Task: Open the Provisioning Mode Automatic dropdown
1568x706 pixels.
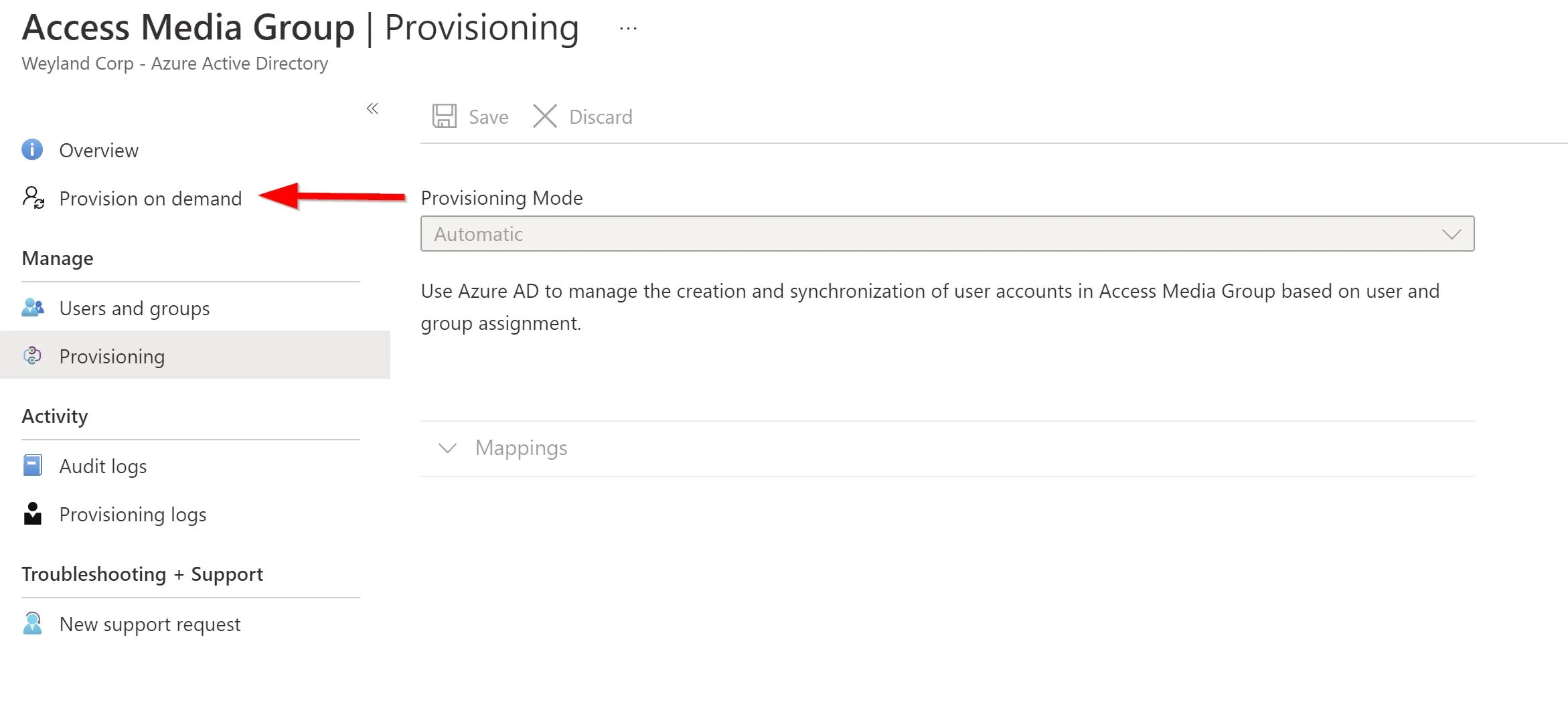Action: [x=947, y=234]
